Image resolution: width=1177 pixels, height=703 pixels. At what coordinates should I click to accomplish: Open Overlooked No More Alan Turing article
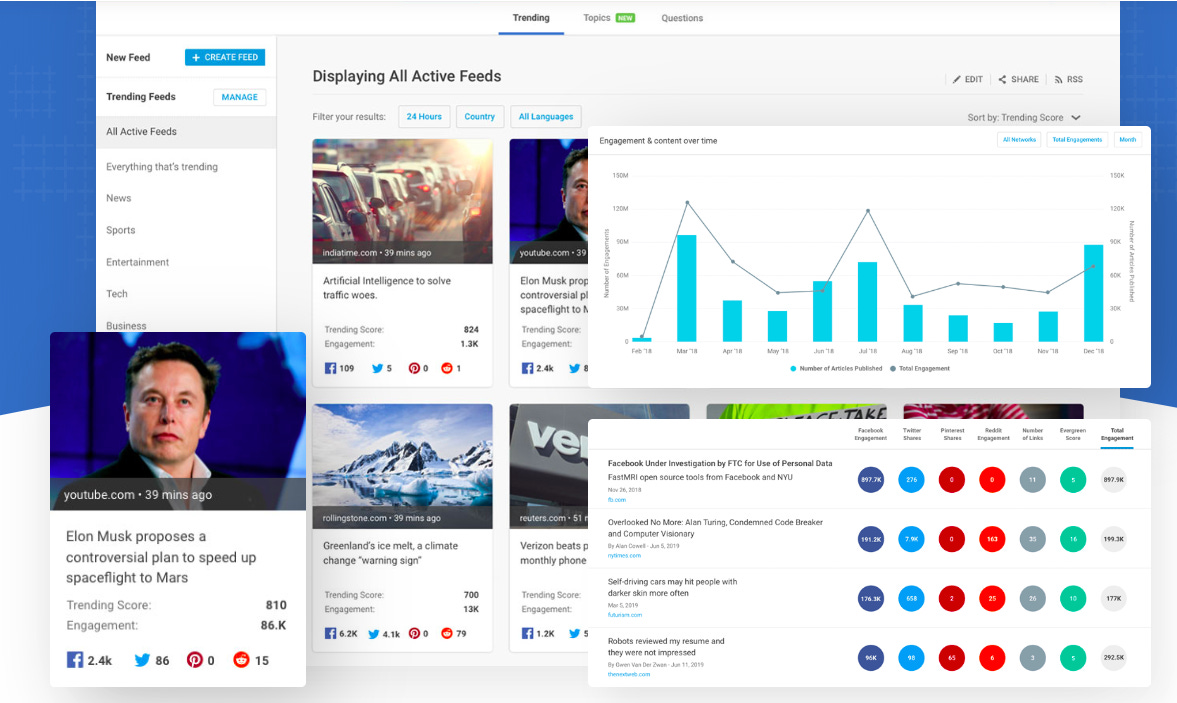click(715, 528)
